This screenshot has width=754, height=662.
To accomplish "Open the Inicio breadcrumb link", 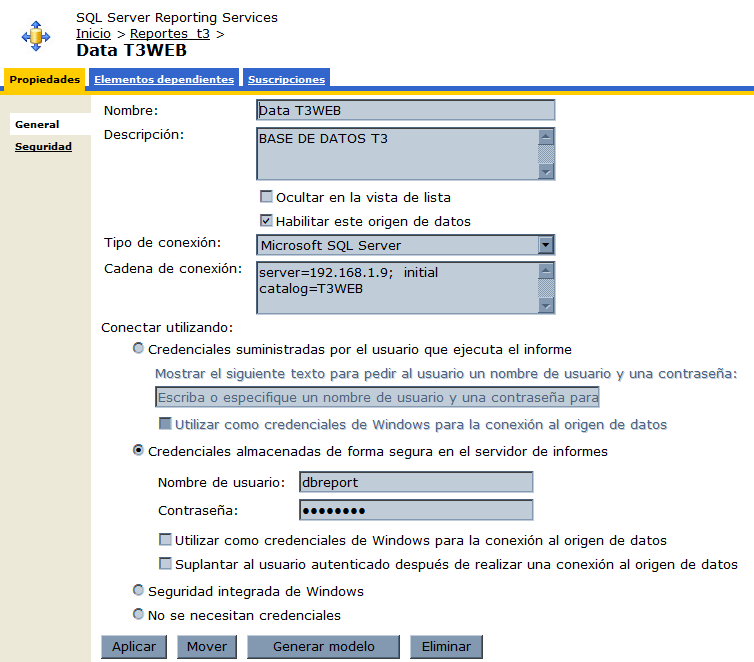I will (93, 34).
